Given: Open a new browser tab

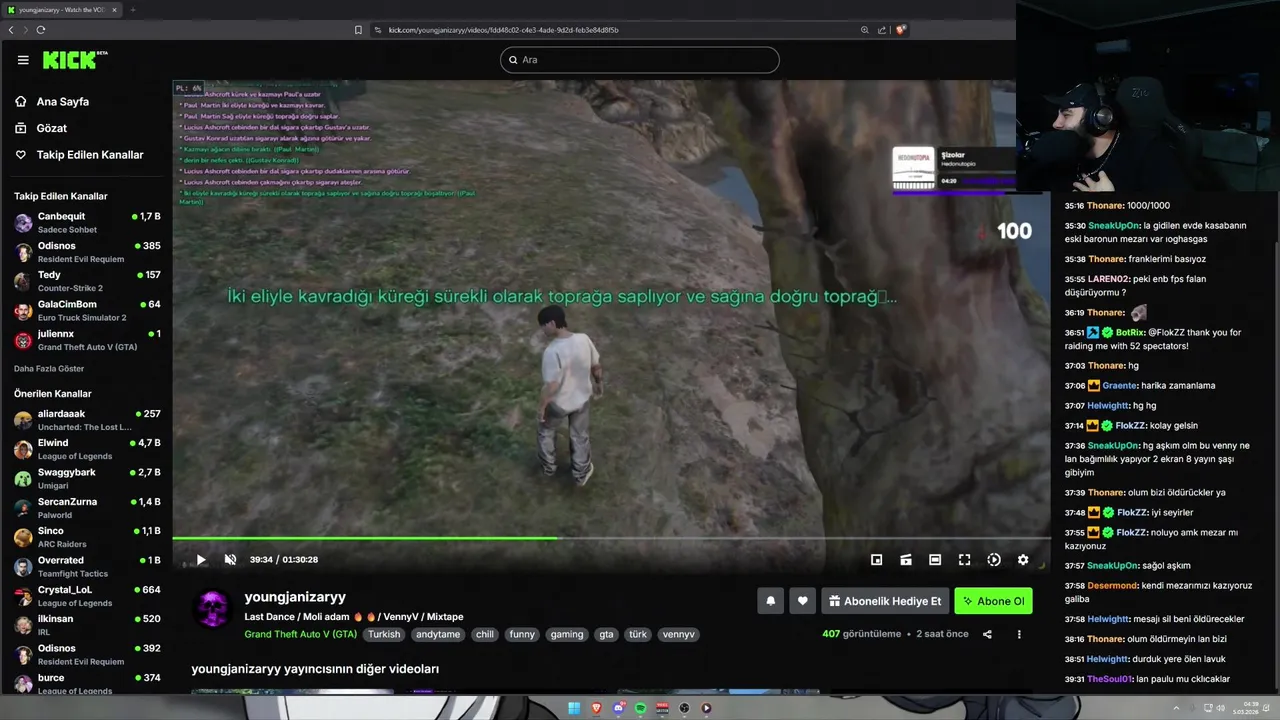Looking at the screenshot, I should pyautogui.click(x=132, y=10).
